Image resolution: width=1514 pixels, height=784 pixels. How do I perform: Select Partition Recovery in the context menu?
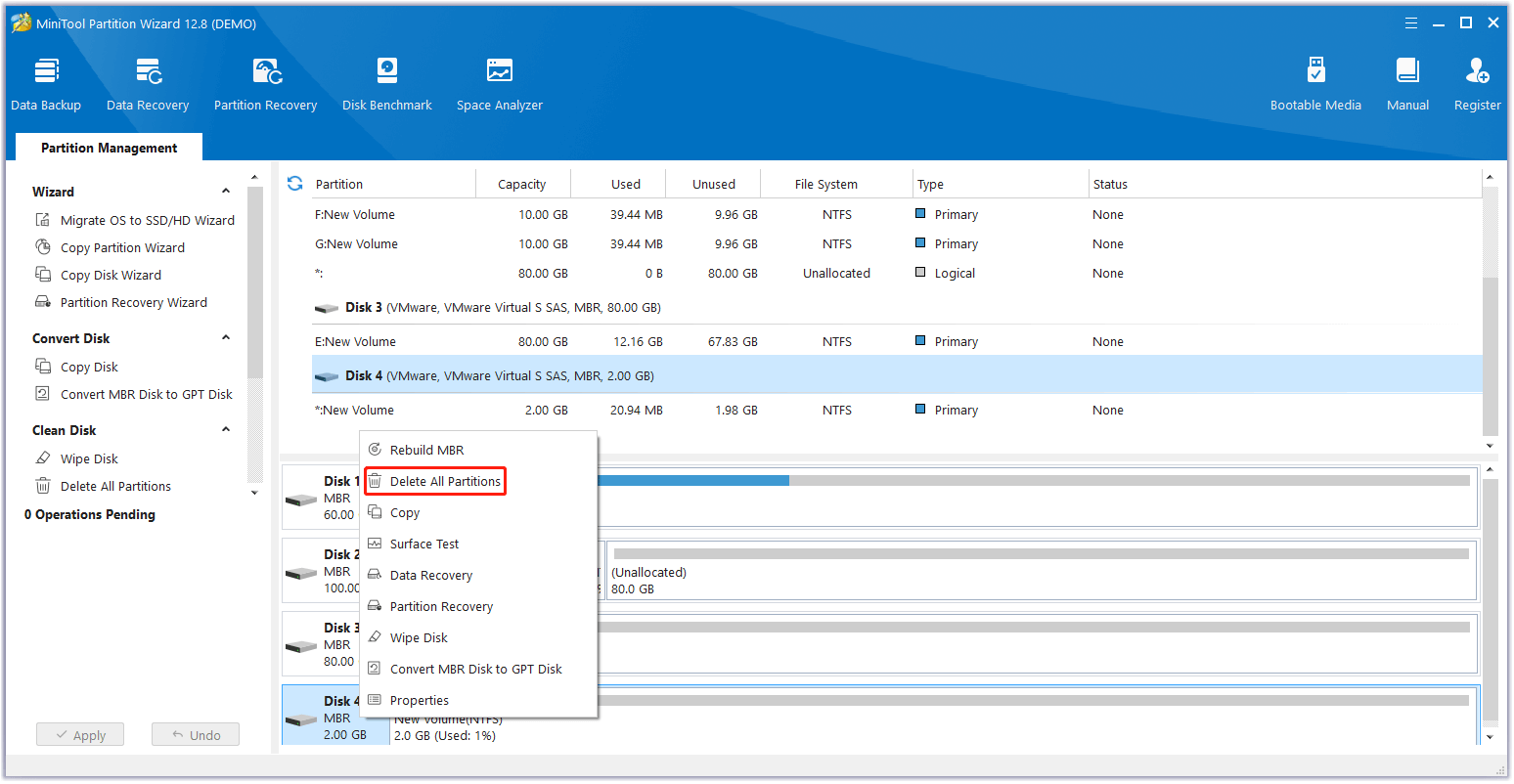point(479,606)
